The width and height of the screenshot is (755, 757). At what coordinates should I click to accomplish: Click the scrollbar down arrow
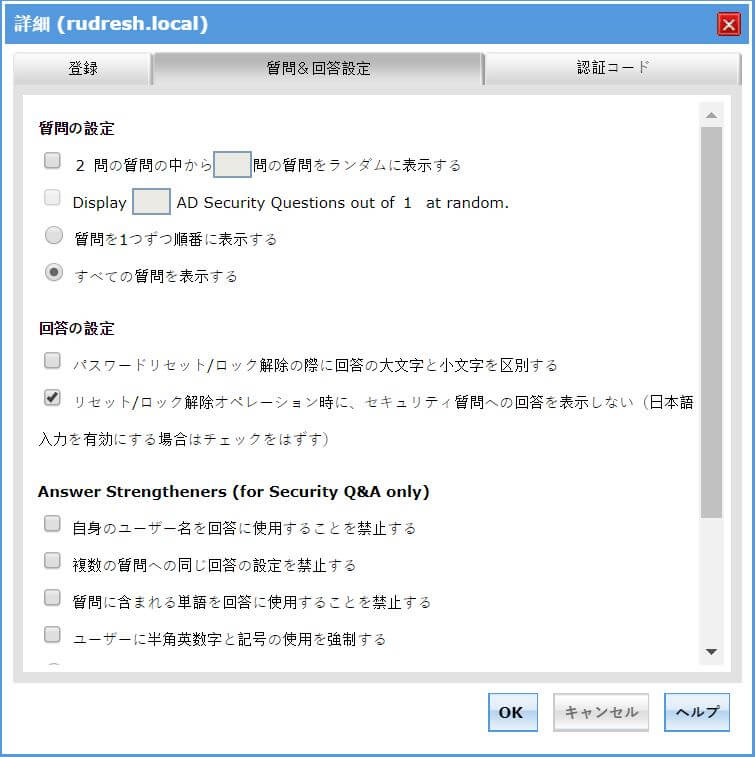coord(711,652)
